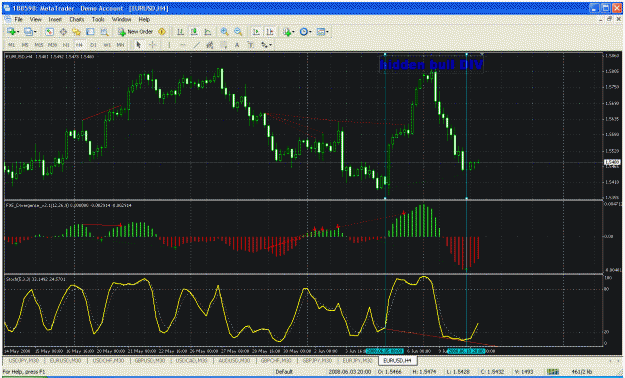Switch chart to line chart
Screen dimensions: 625x378
(208, 32)
